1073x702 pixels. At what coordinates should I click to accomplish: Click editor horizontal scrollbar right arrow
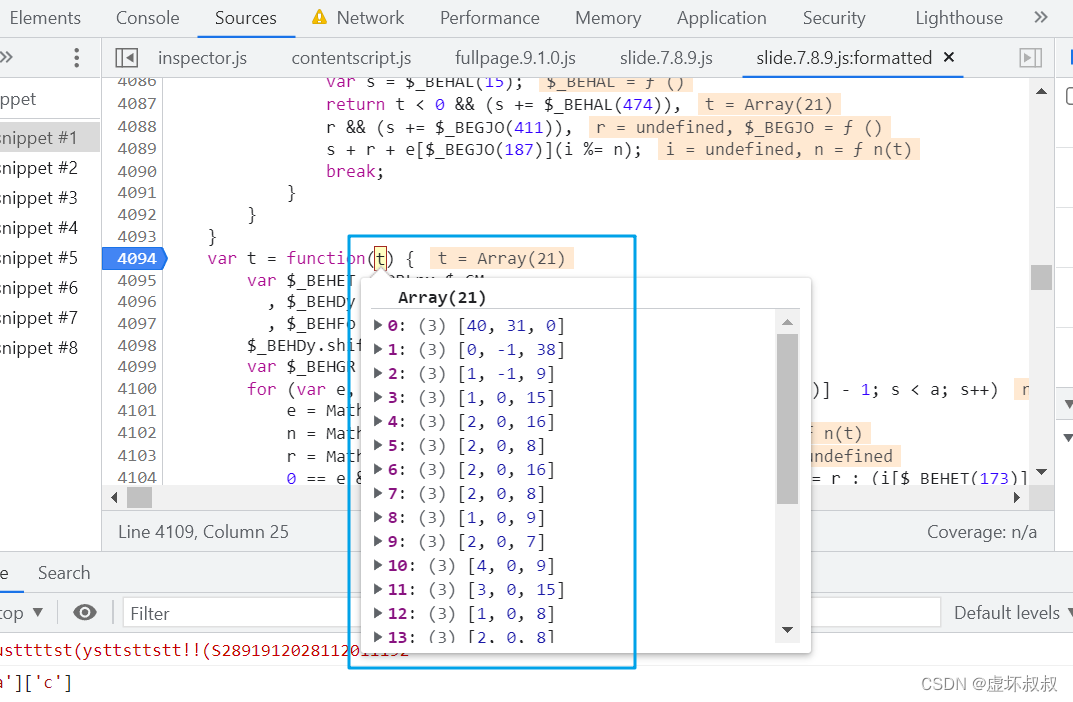pyautogui.click(x=1017, y=497)
